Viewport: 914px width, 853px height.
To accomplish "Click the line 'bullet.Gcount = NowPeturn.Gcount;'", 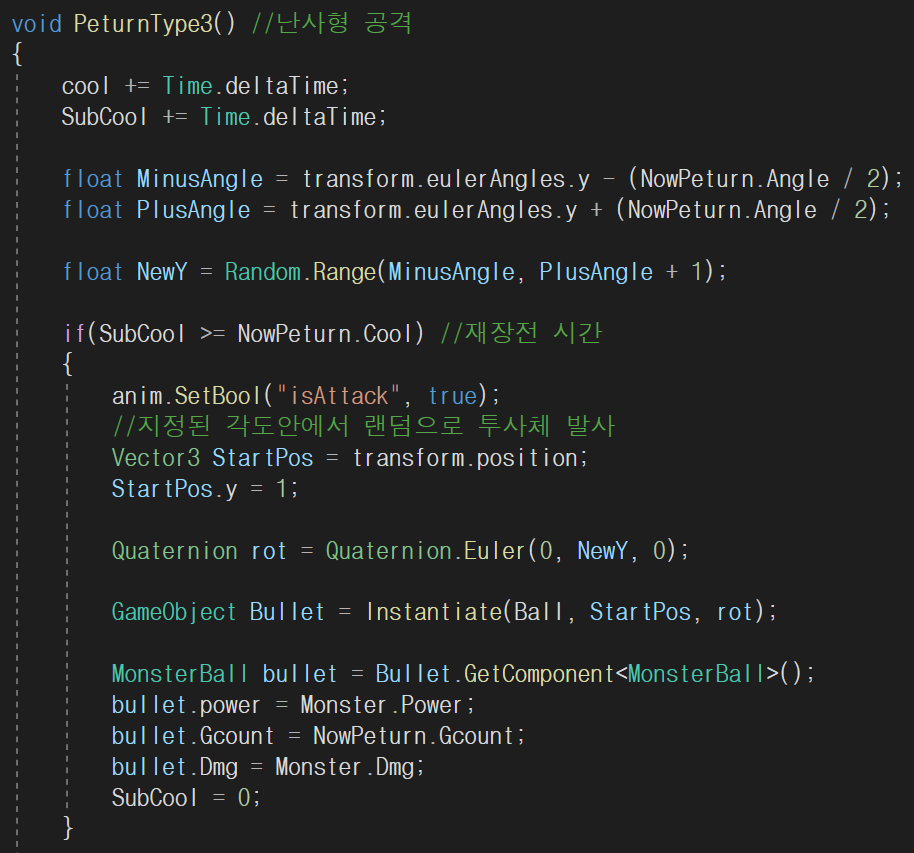I will coord(318,736).
